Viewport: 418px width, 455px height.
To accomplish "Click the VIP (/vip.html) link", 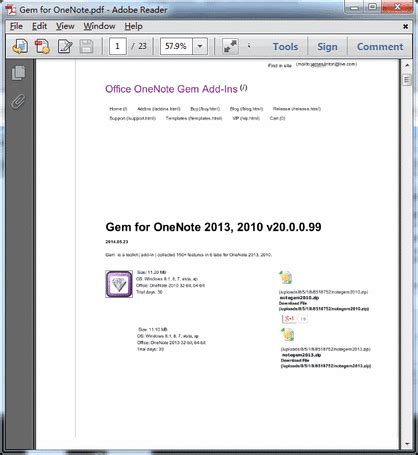I will click(246, 118).
